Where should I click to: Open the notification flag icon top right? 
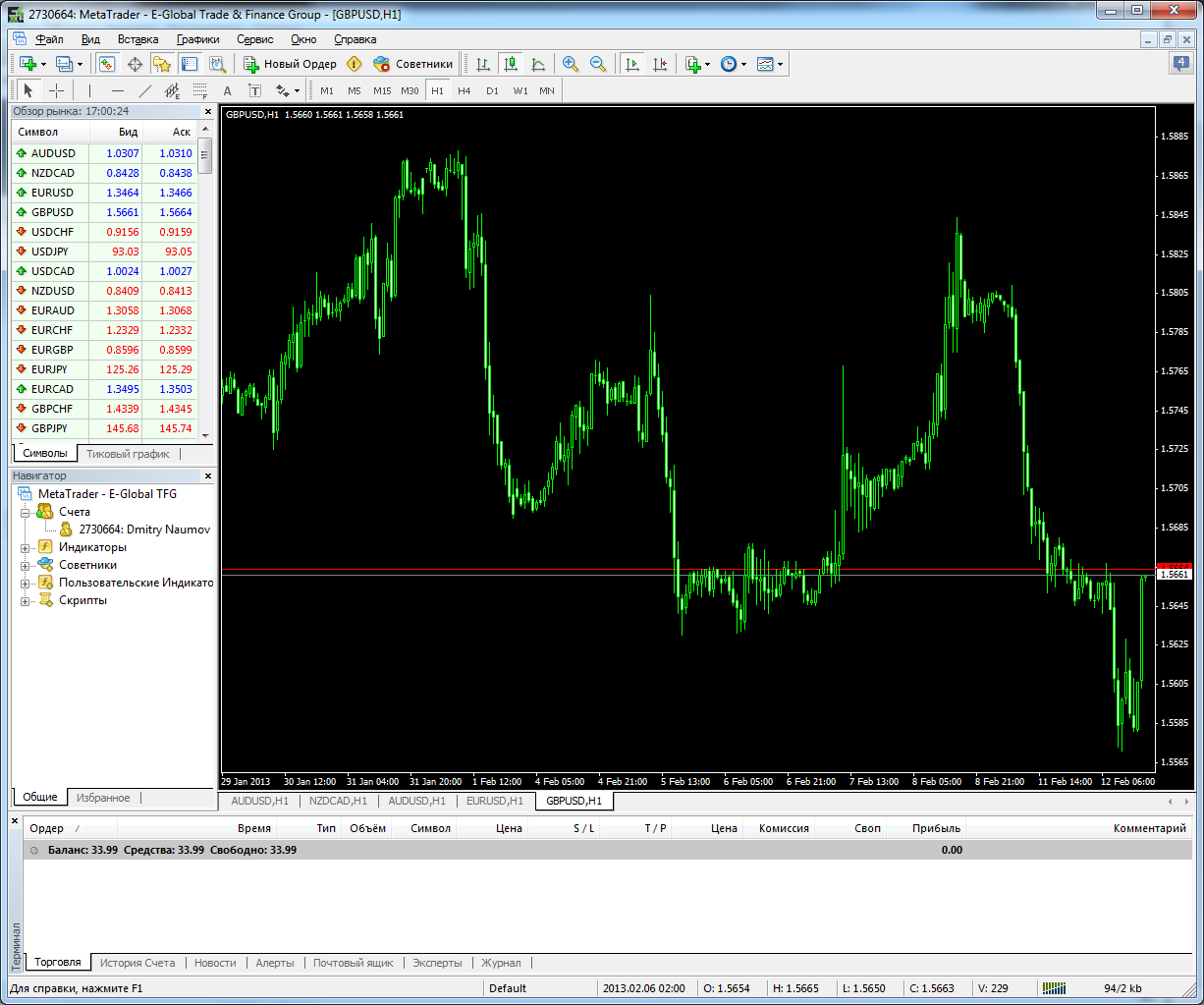point(1180,64)
